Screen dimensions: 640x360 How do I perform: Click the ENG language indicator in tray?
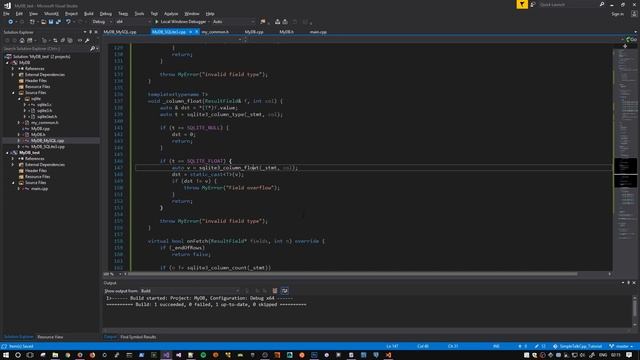pyautogui.click(x=602, y=355)
